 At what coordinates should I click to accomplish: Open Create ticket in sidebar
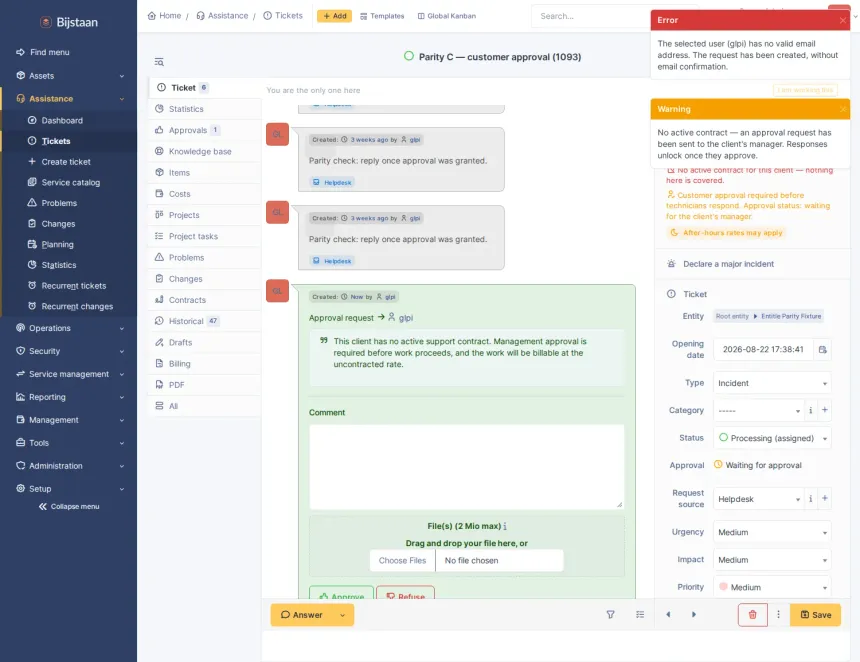[x=66, y=162]
